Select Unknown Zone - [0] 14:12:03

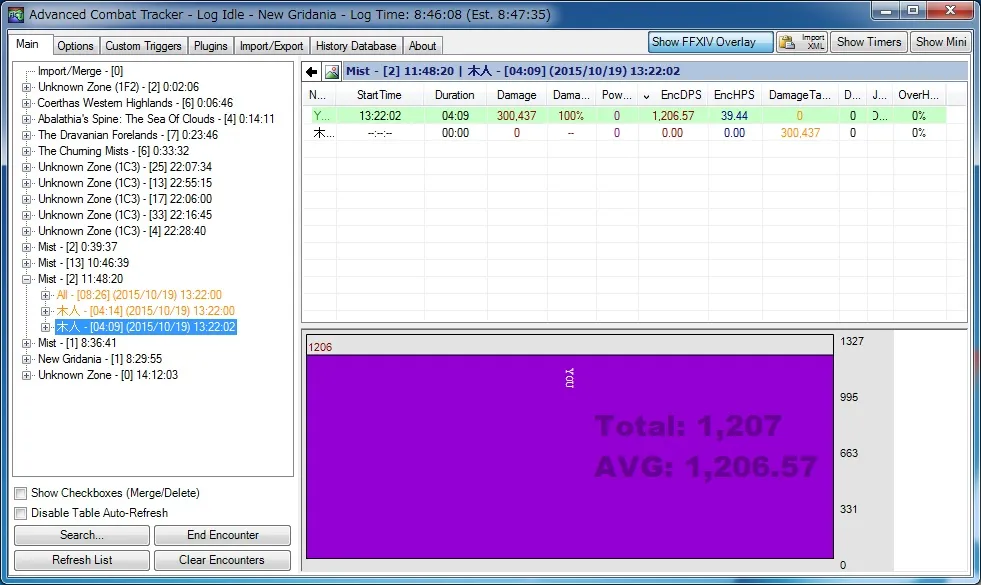(x=108, y=375)
